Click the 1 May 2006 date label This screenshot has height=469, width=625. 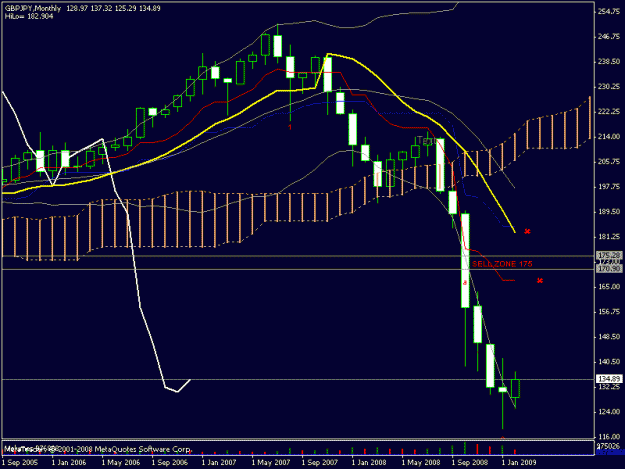coord(121,463)
